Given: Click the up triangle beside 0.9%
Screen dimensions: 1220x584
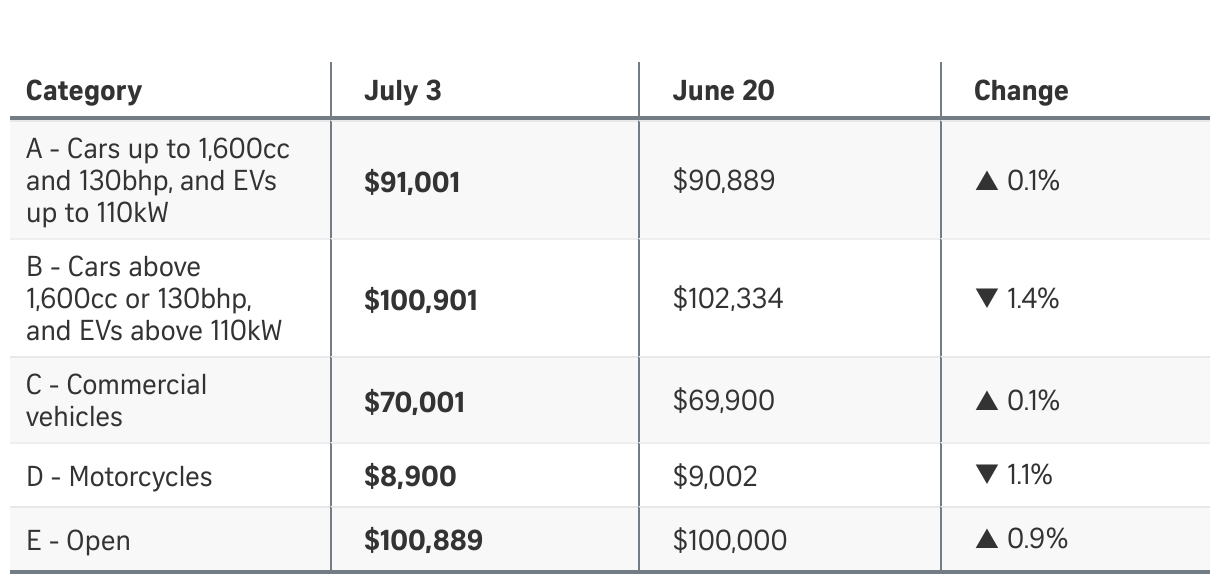Looking at the screenshot, I should (x=986, y=540).
